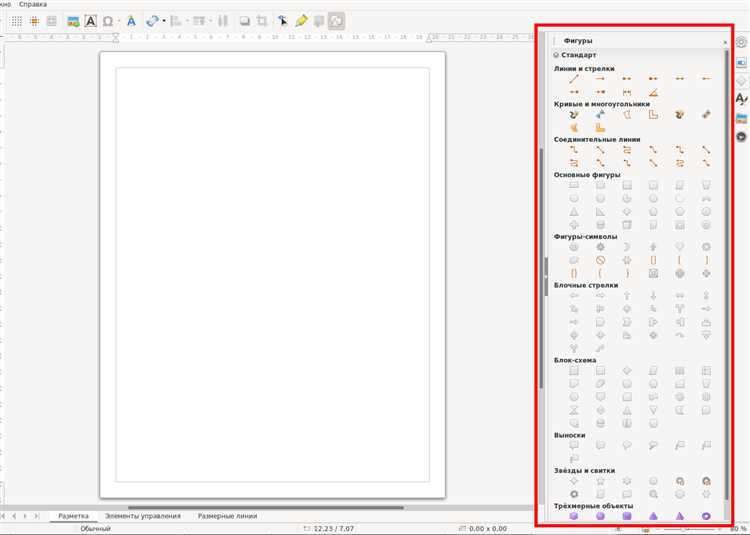Insert a special character with Omega icon
750x535 pixels.
pos(108,21)
